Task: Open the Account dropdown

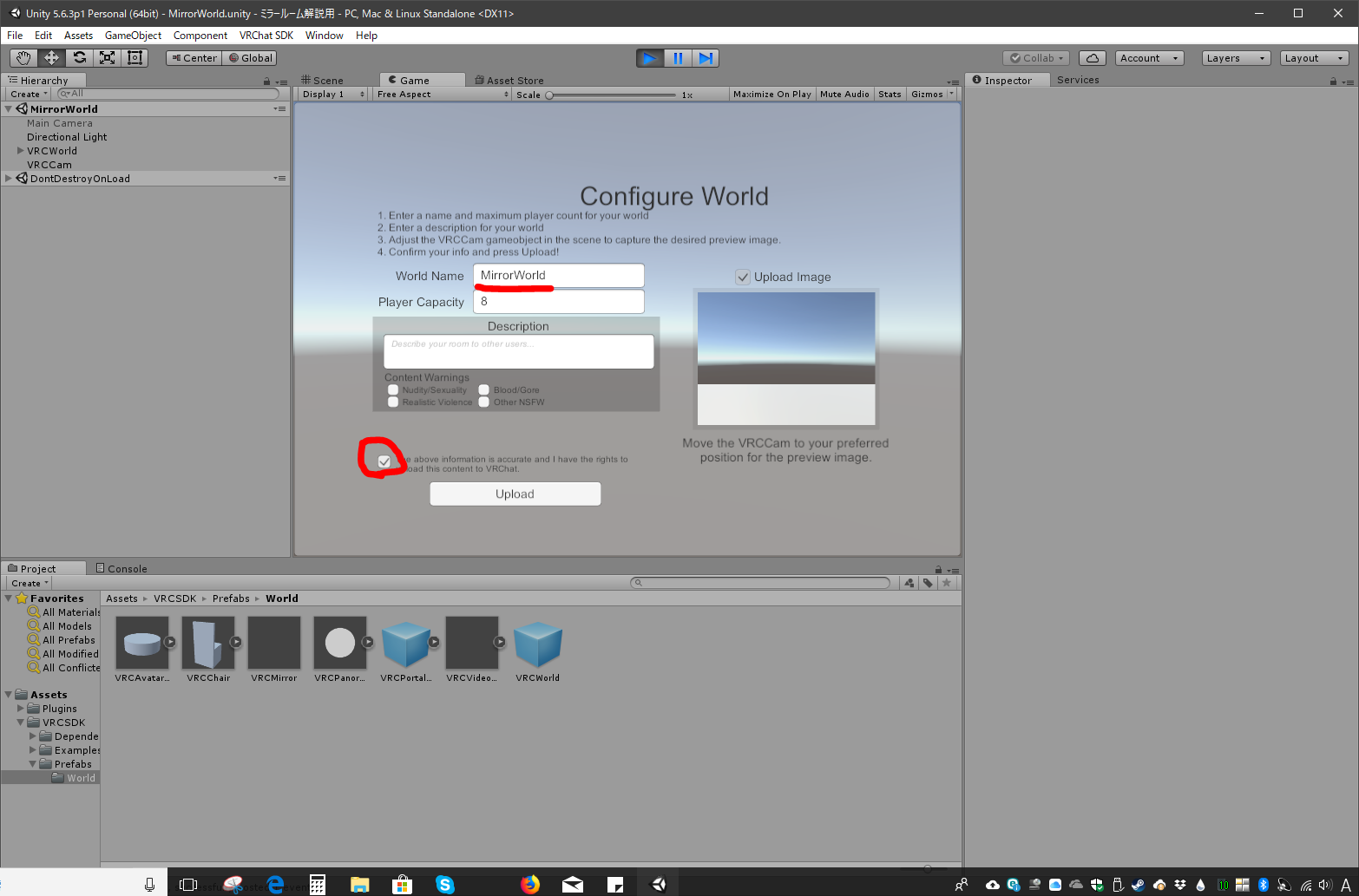Action: pos(1149,58)
